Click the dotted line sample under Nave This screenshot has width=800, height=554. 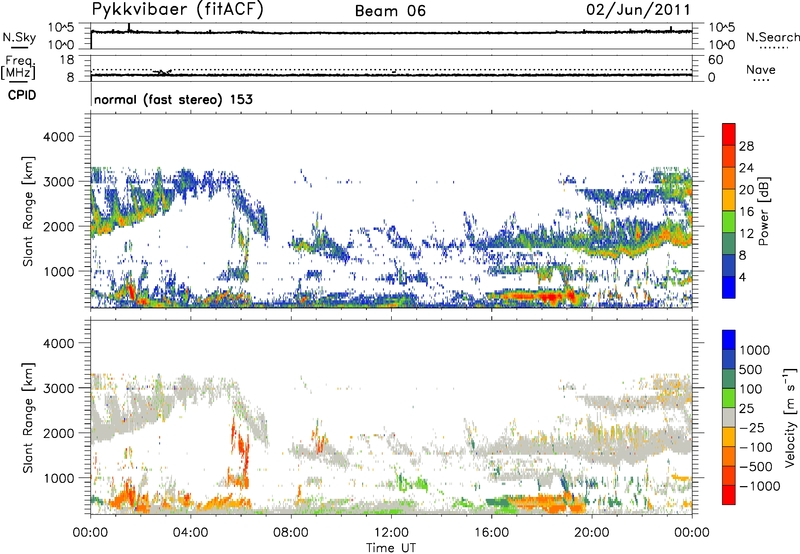click(x=761, y=80)
